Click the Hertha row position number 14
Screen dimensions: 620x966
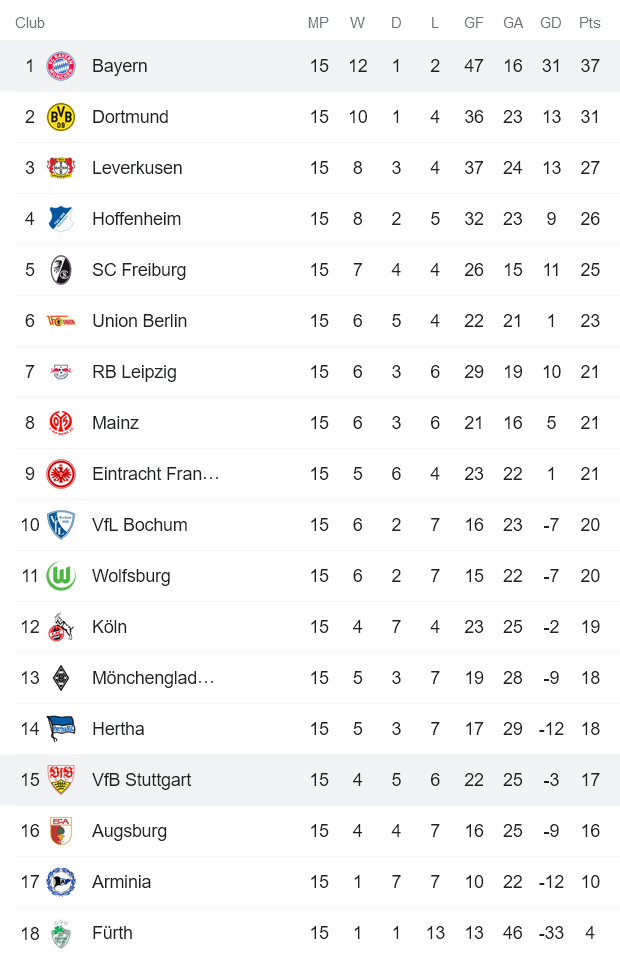(x=30, y=729)
